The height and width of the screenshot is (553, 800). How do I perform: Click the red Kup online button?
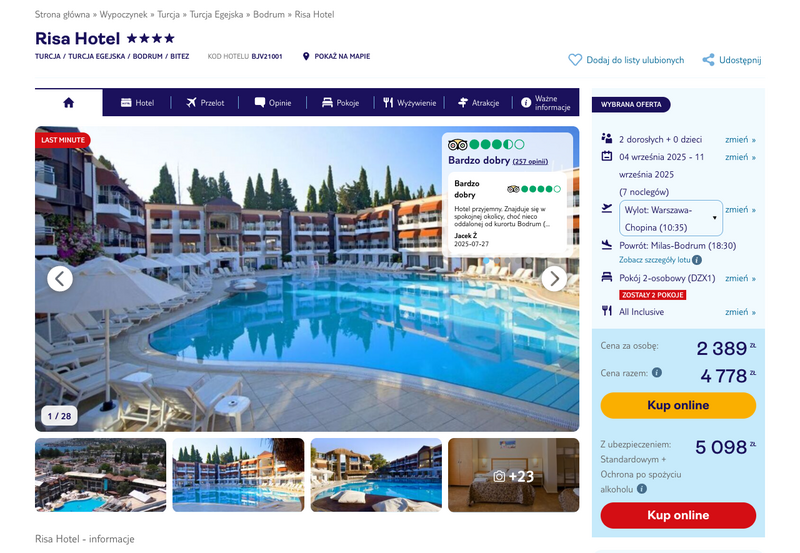coord(678,515)
